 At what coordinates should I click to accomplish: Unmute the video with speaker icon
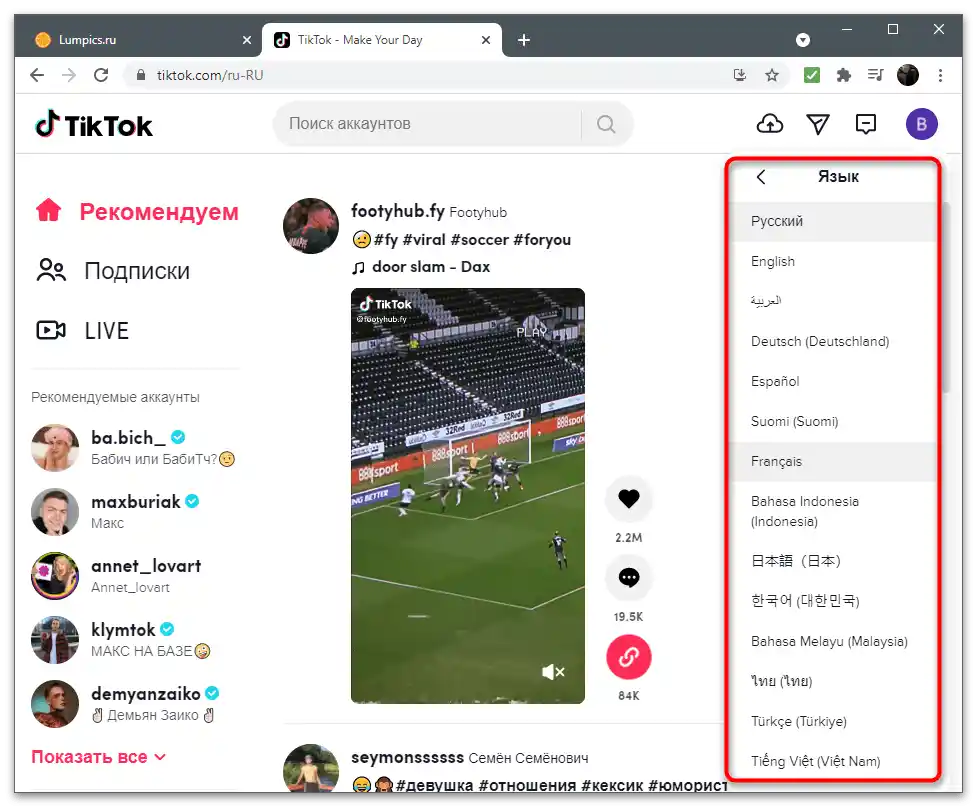pyautogui.click(x=553, y=672)
